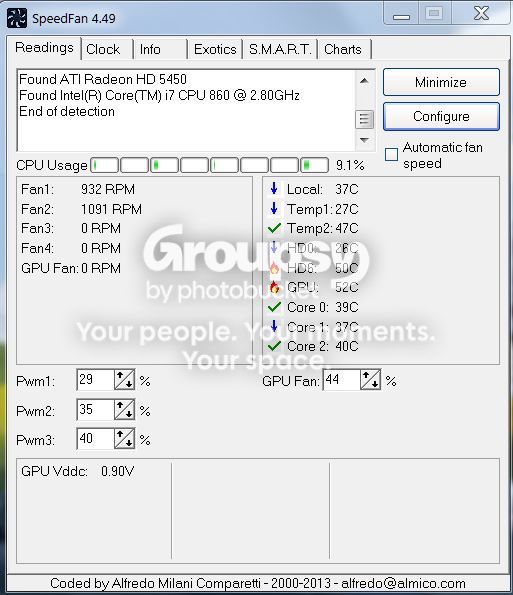
Task: Click the GPU Fan value field showing 44
Action: (x=341, y=379)
